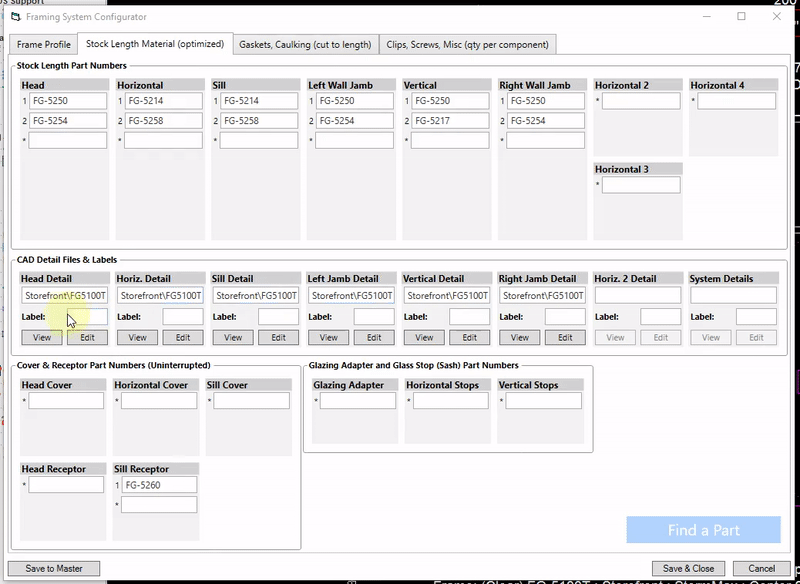Screen dimensions: 800x584
Task: Click the Glazing Adapter part number field
Action: 358,401
